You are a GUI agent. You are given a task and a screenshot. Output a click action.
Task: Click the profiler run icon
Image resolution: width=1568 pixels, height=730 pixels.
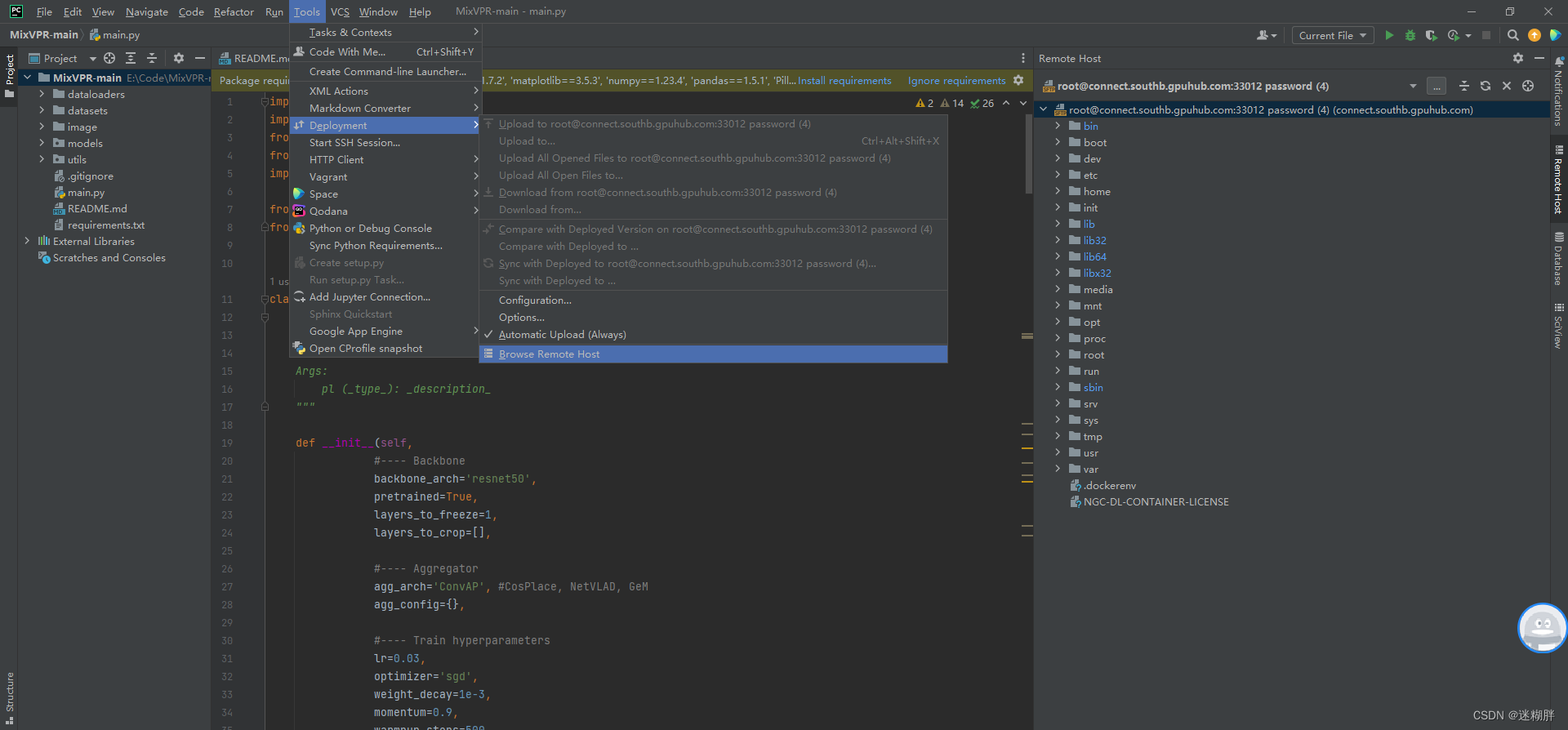click(x=1454, y=35)
